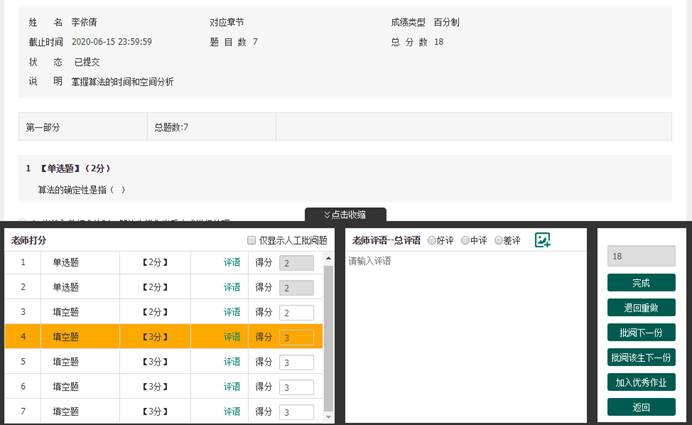Select row 6 填空题 in scoring list
The image size is (692, 425).
coord(69,387)
